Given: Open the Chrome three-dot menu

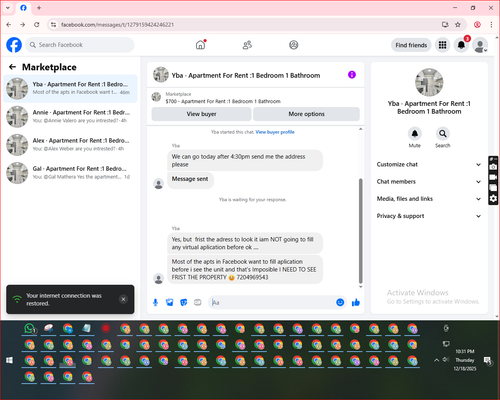Looking at the screenshot, I should [x=491, y=24].
